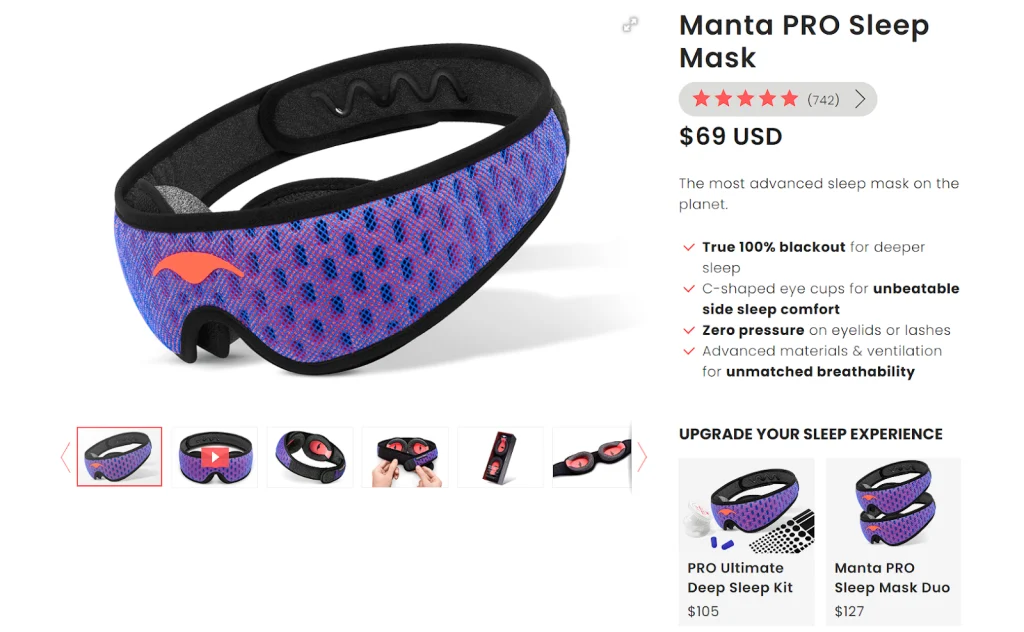Click the review count (742)

823,100
